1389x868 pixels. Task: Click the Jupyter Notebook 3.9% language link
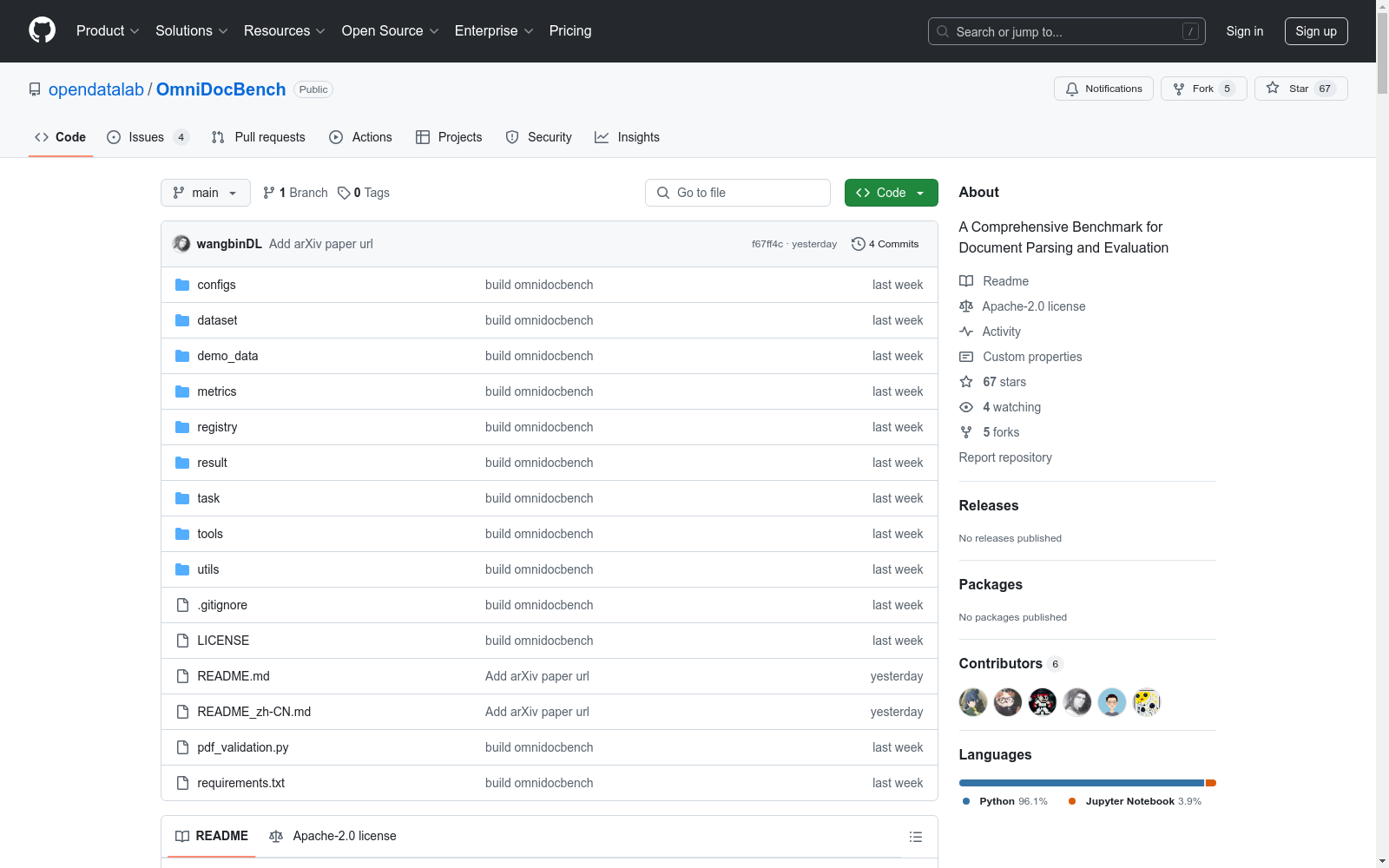point(1136,801)
